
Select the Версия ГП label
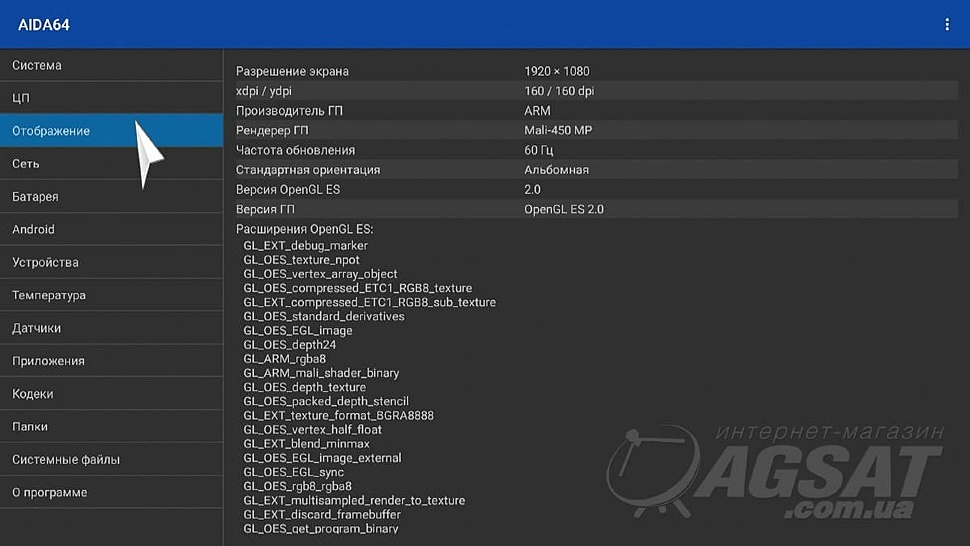pos(265,209)
